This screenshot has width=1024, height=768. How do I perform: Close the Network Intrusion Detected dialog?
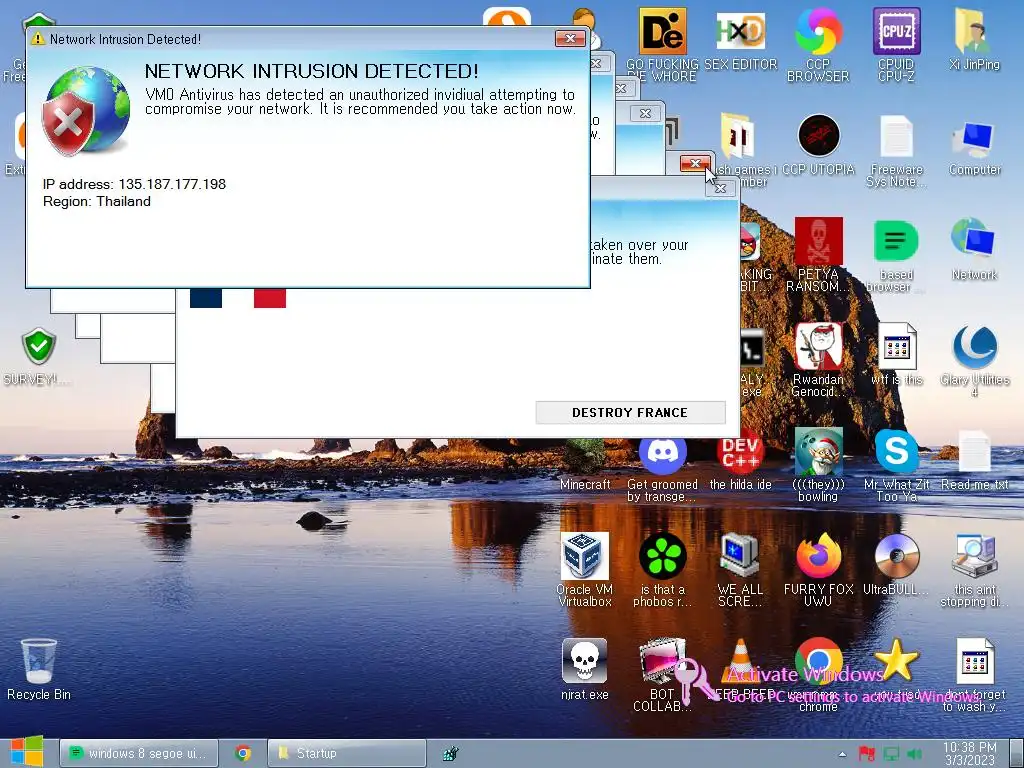point(570,39)
